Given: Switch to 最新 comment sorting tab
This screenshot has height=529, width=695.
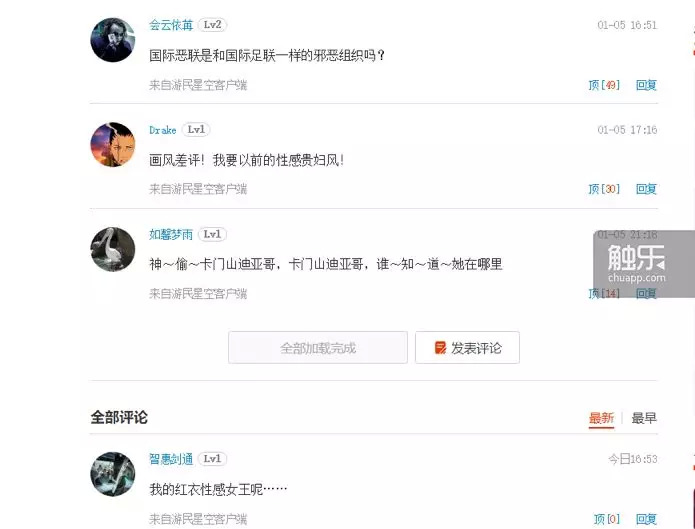Looking at the screenshot, I should 601,418.
